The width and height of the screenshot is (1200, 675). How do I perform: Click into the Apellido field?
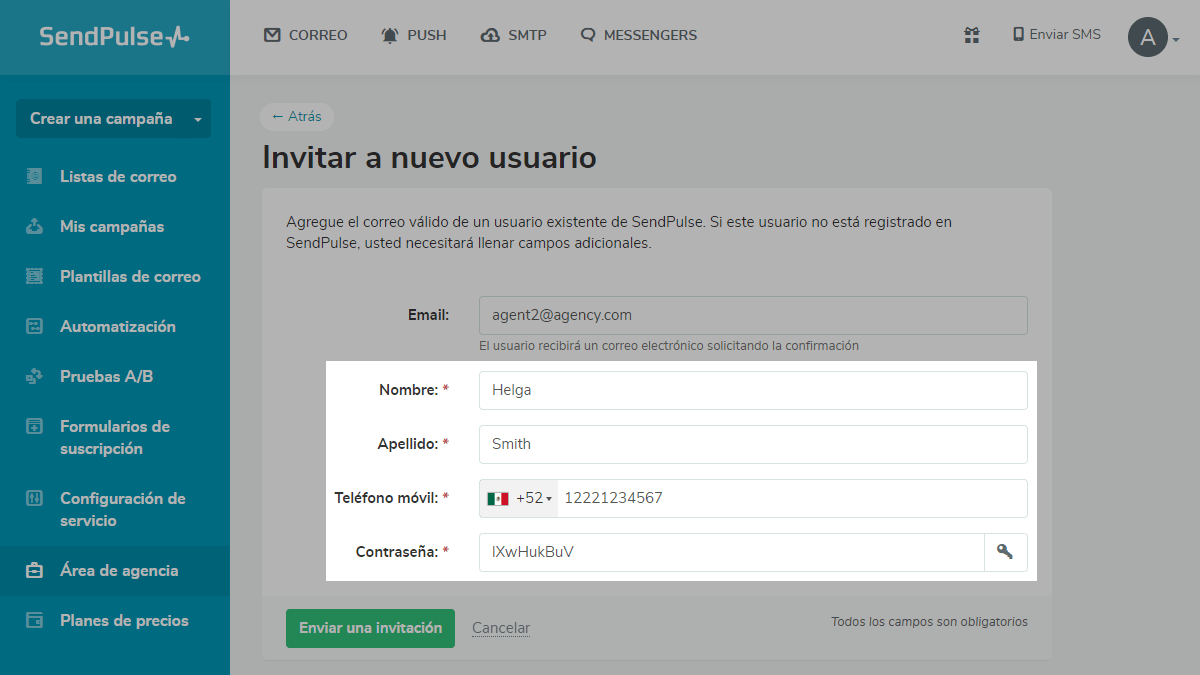[752, 444]
